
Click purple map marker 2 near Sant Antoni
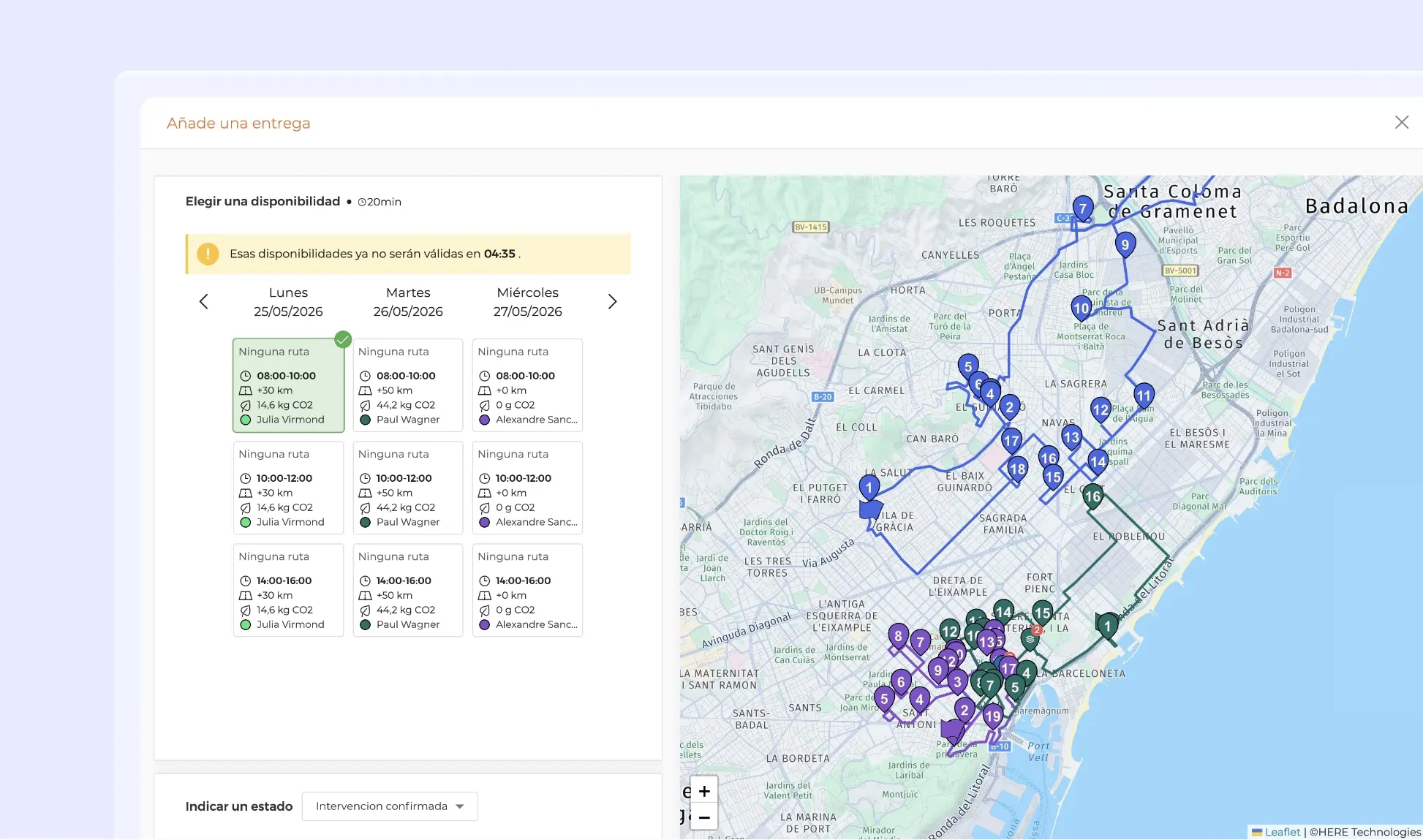965,710
